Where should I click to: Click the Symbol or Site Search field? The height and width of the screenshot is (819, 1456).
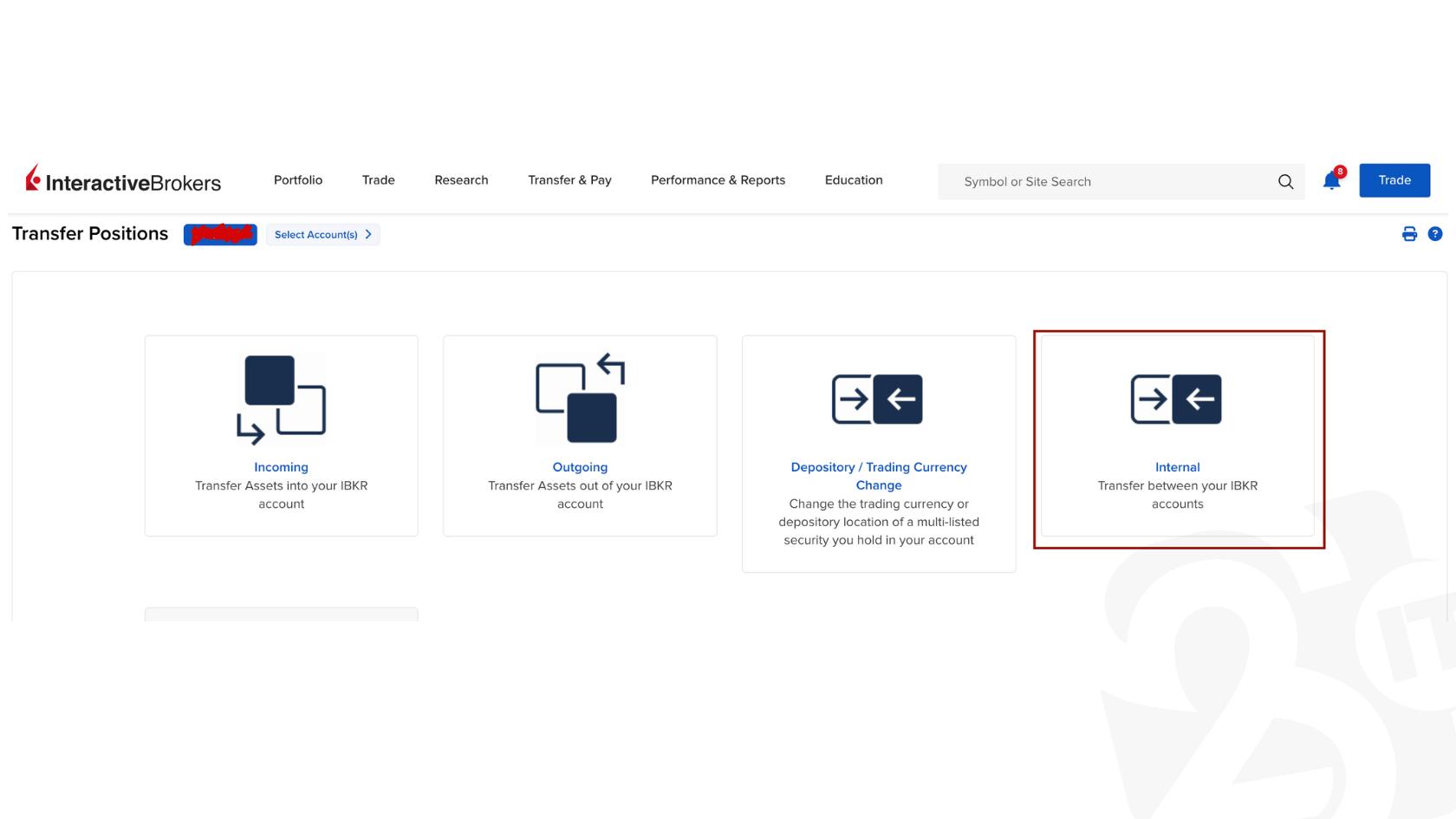click(1109, 182)
